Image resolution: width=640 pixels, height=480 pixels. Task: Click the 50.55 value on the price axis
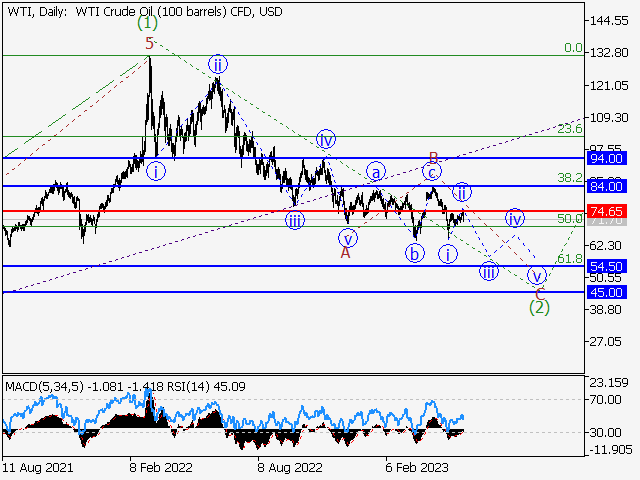click(606, 278)
